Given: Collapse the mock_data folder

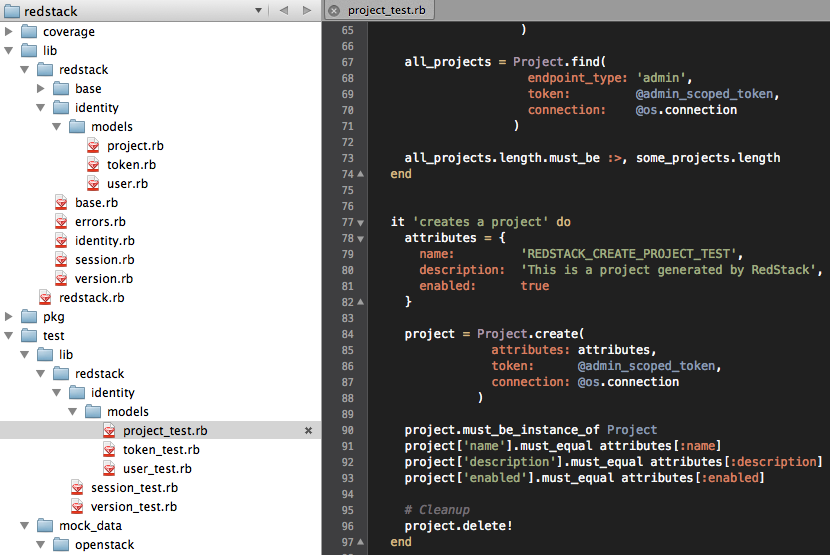Looking at the screenshot, I should tap(24, 526).
